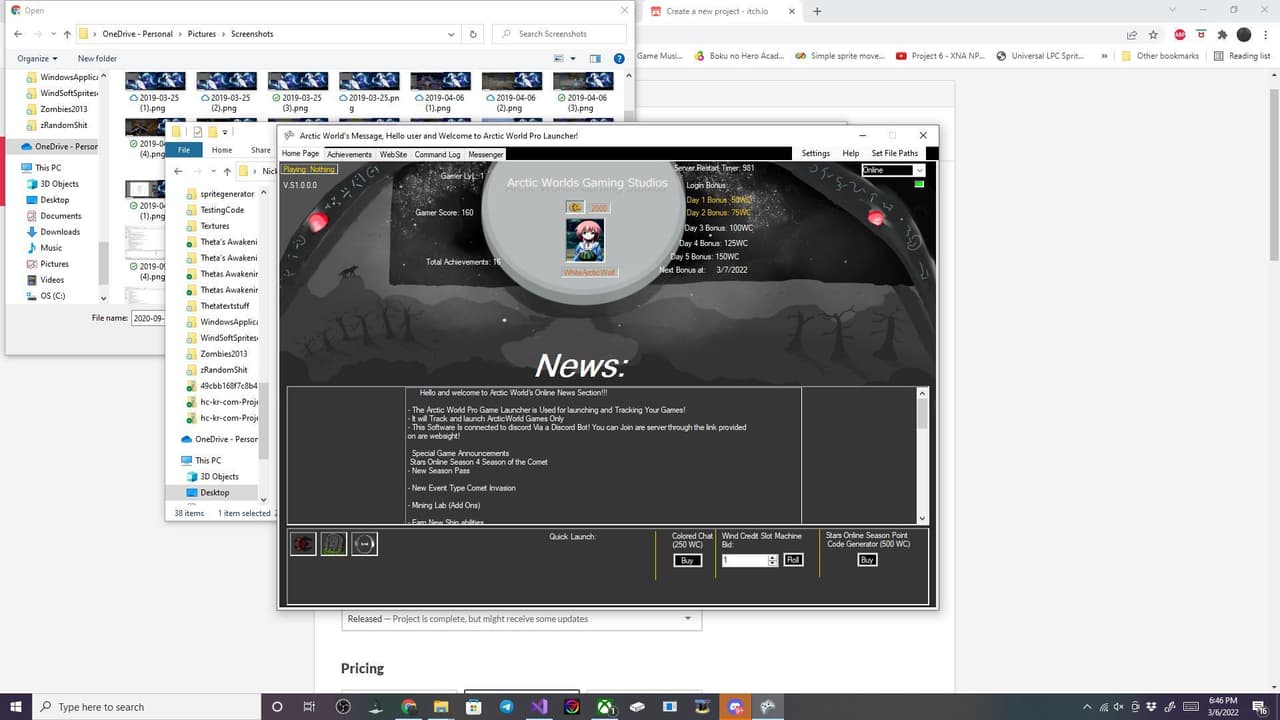
Task: Open the new Chrome tab button
Action: pyautogui.click(x=817, y=11)
